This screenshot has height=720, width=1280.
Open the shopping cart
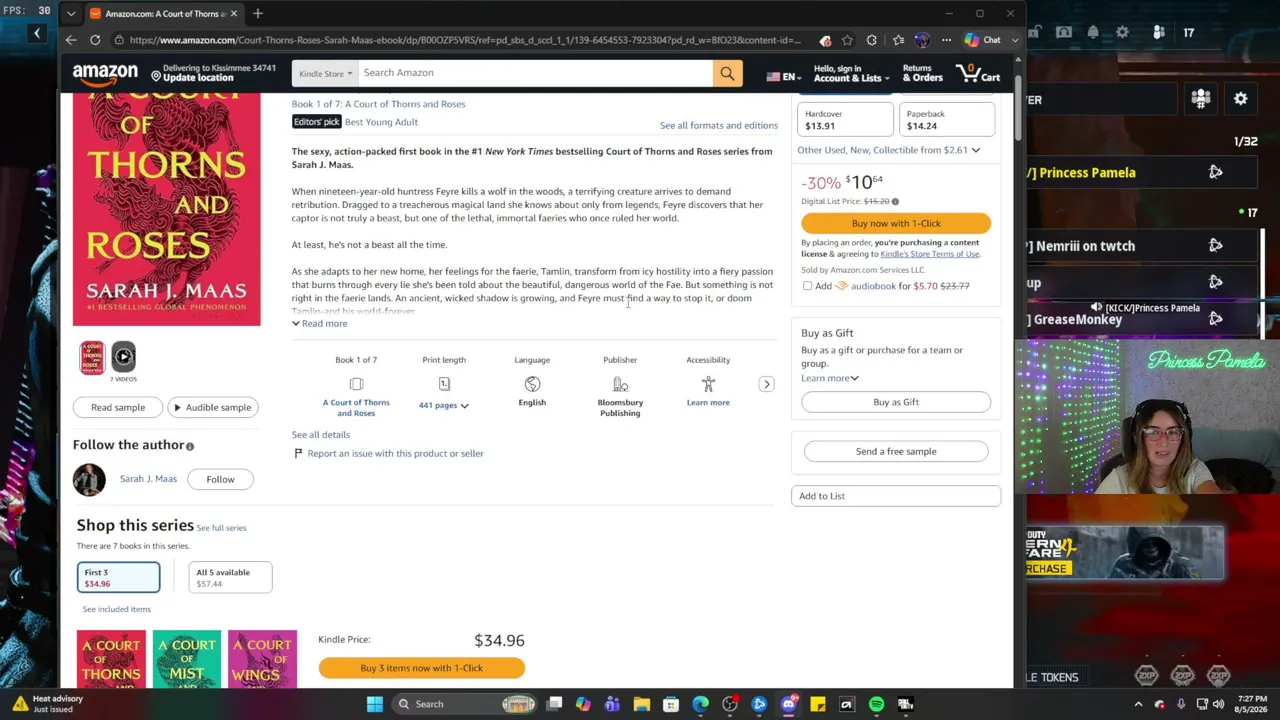(978, 73)
